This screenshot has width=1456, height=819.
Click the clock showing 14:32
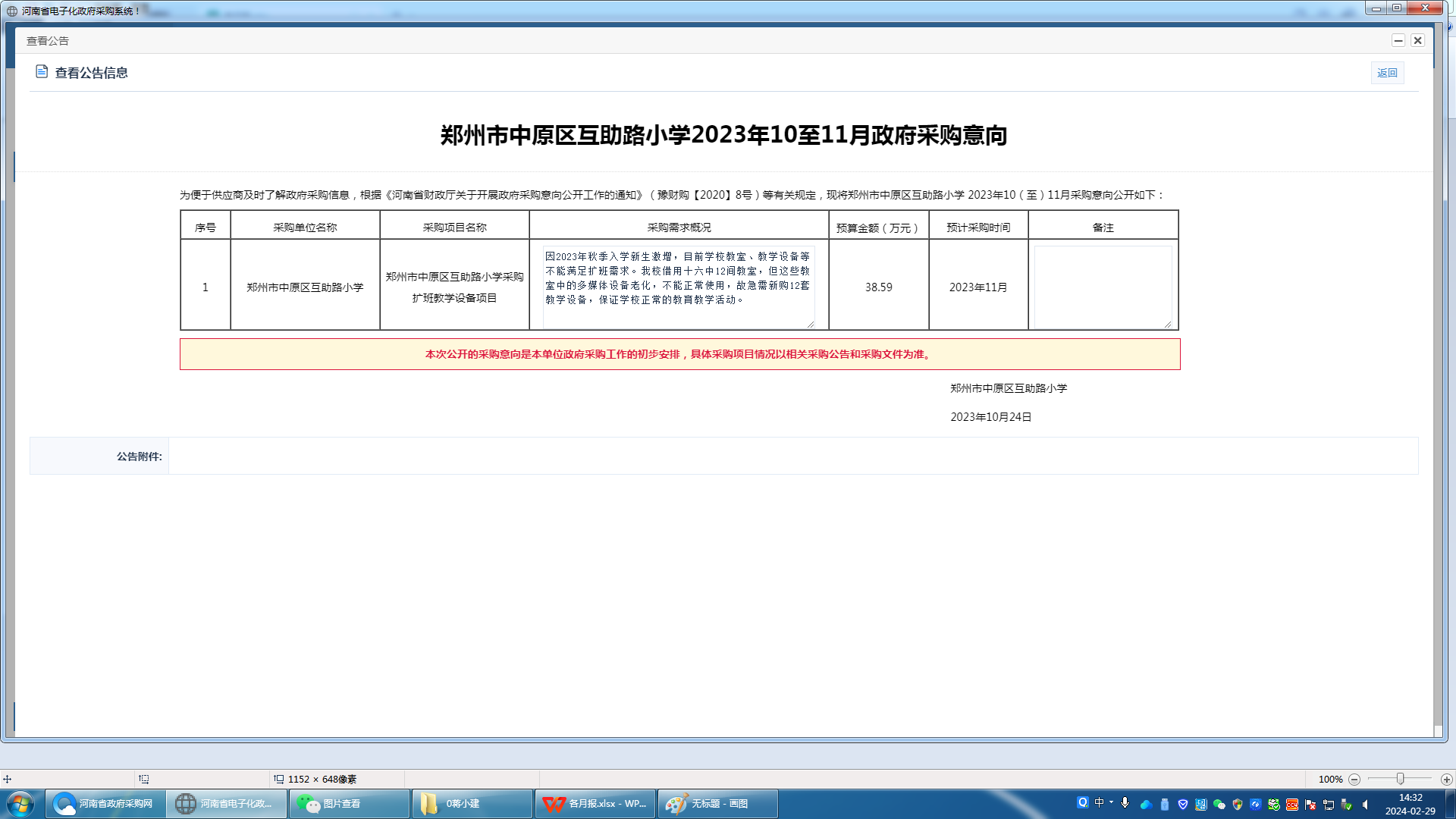1410,804
